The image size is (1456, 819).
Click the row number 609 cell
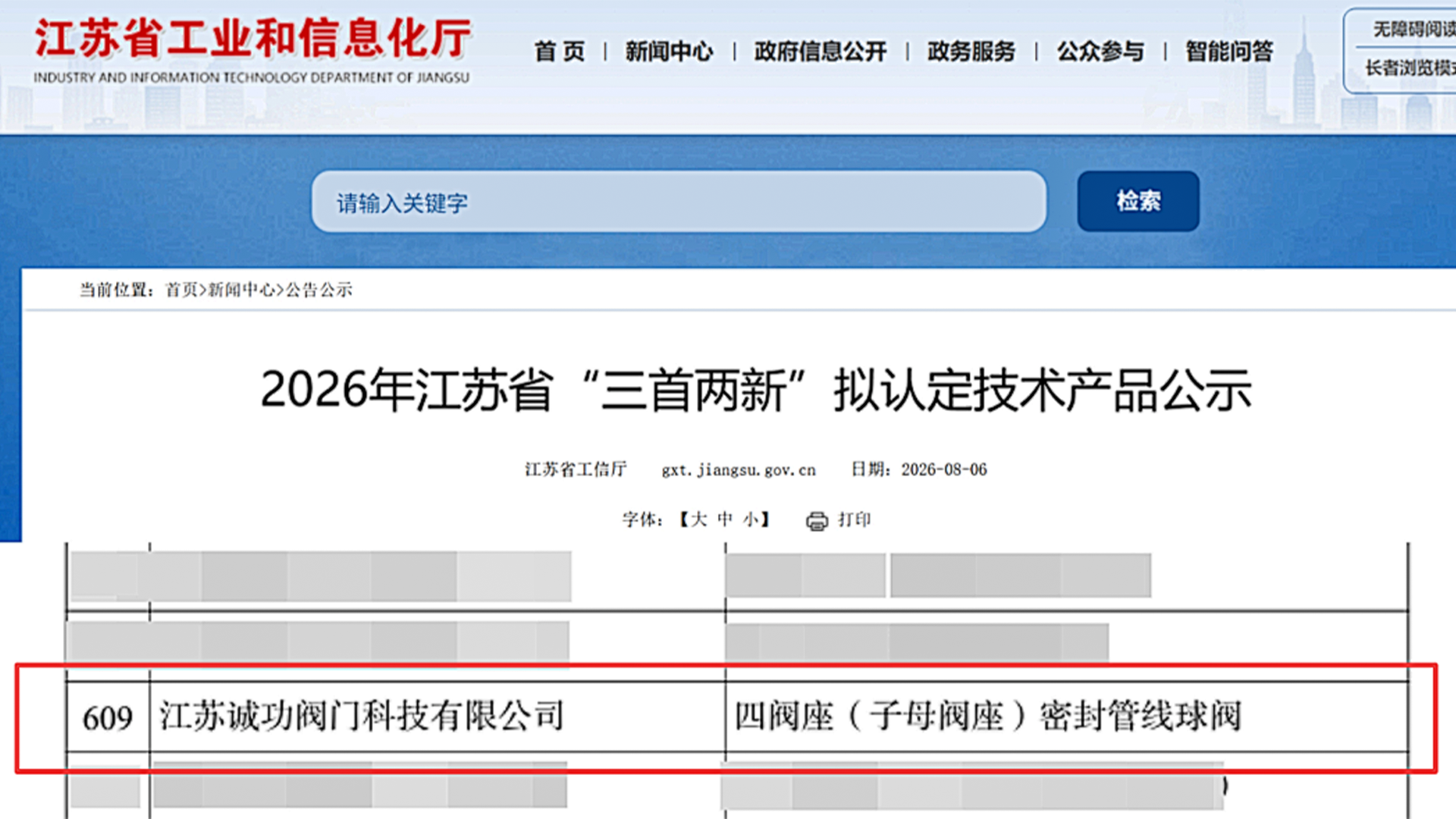(108, 717)
